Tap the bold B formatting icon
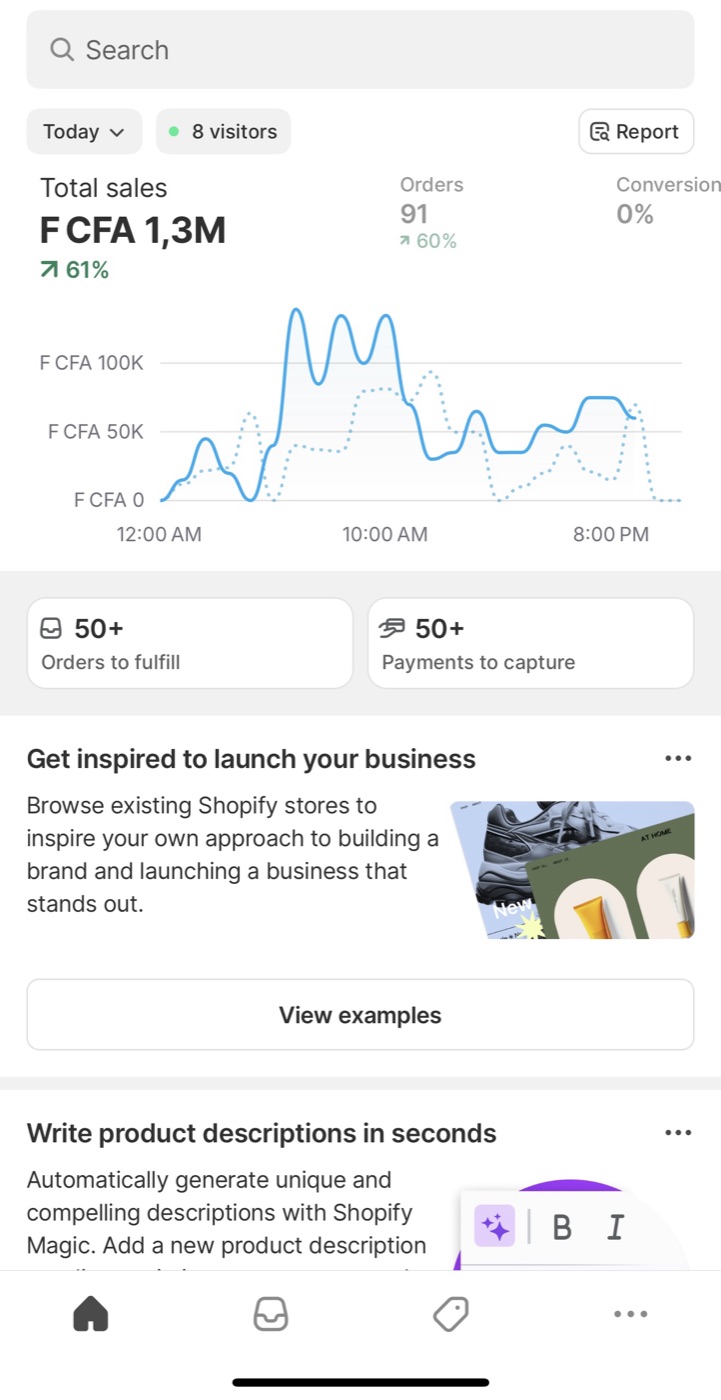Viewport: 721px width, 1400px height. click(x=562, y=1227)
